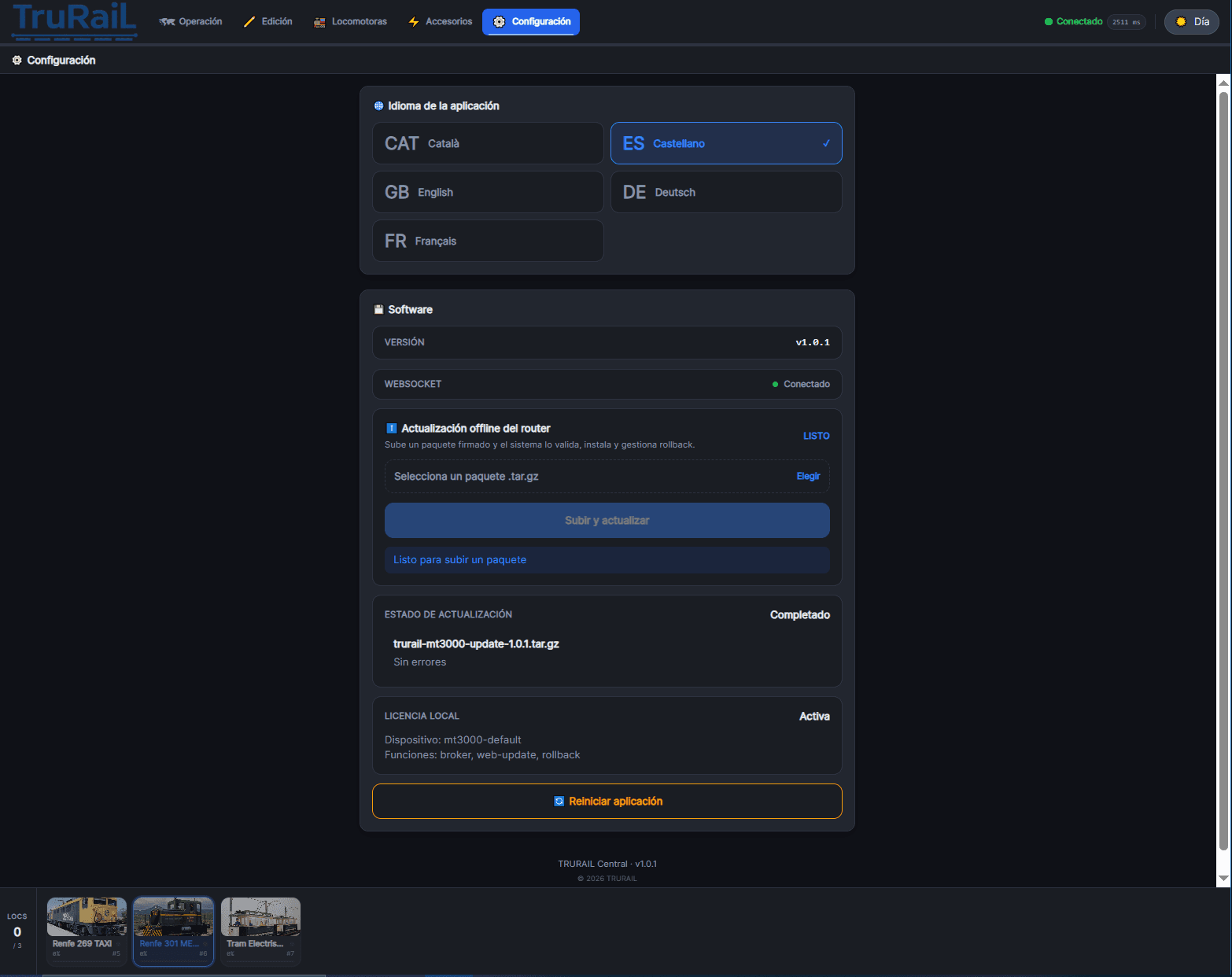Click Elegir to choose a package file
The image size is (1232, 977).
[808, 477]
